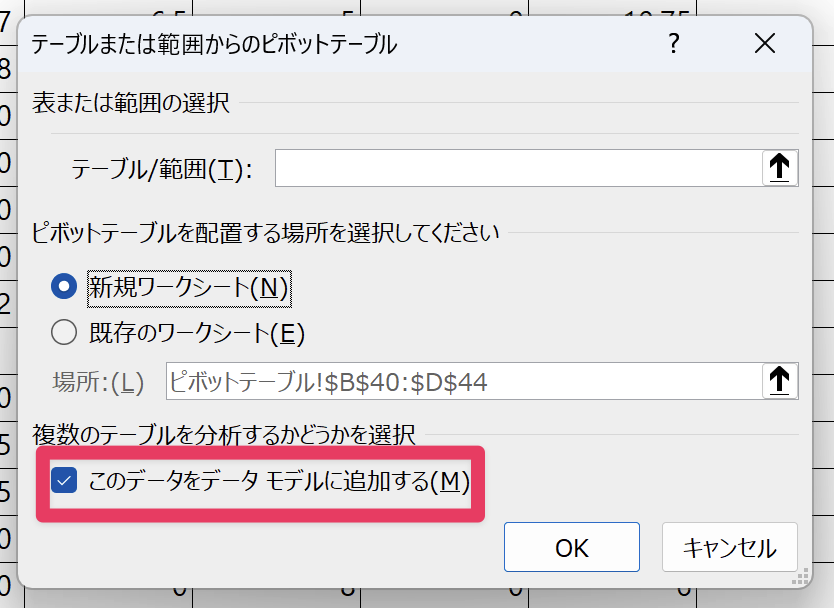Click the range selector arrow beside テーブル/範囲 field
Viewport: 834px width, 608px height.
(x=780, y=168)
